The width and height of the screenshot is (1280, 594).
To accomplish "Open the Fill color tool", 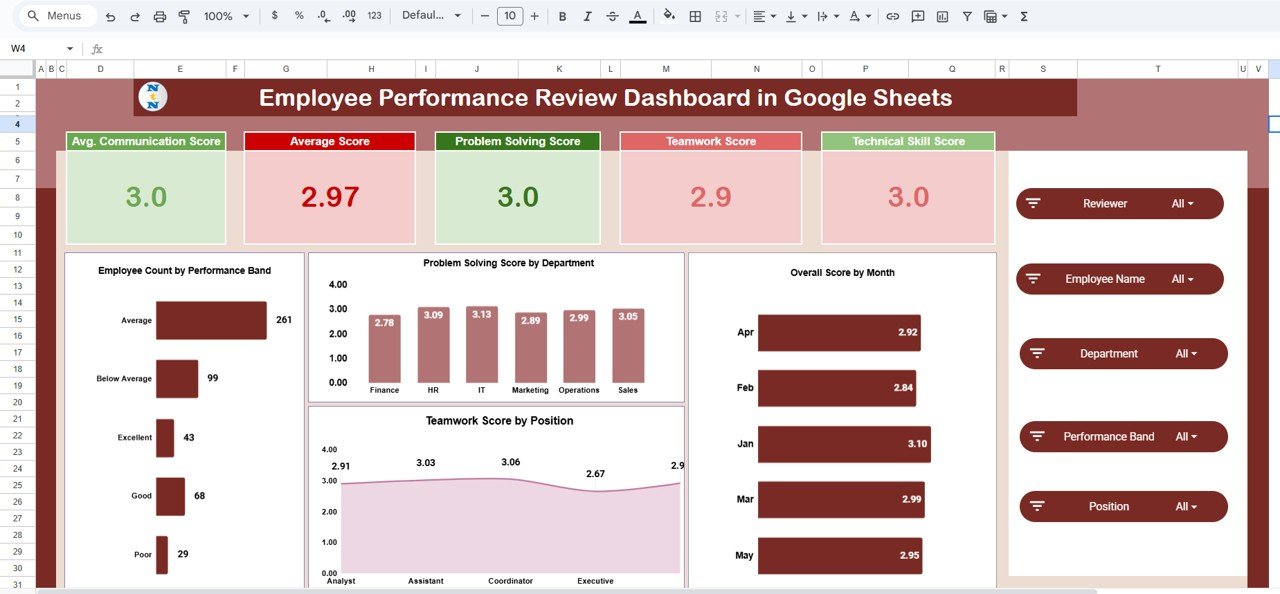I will [669, 16].
